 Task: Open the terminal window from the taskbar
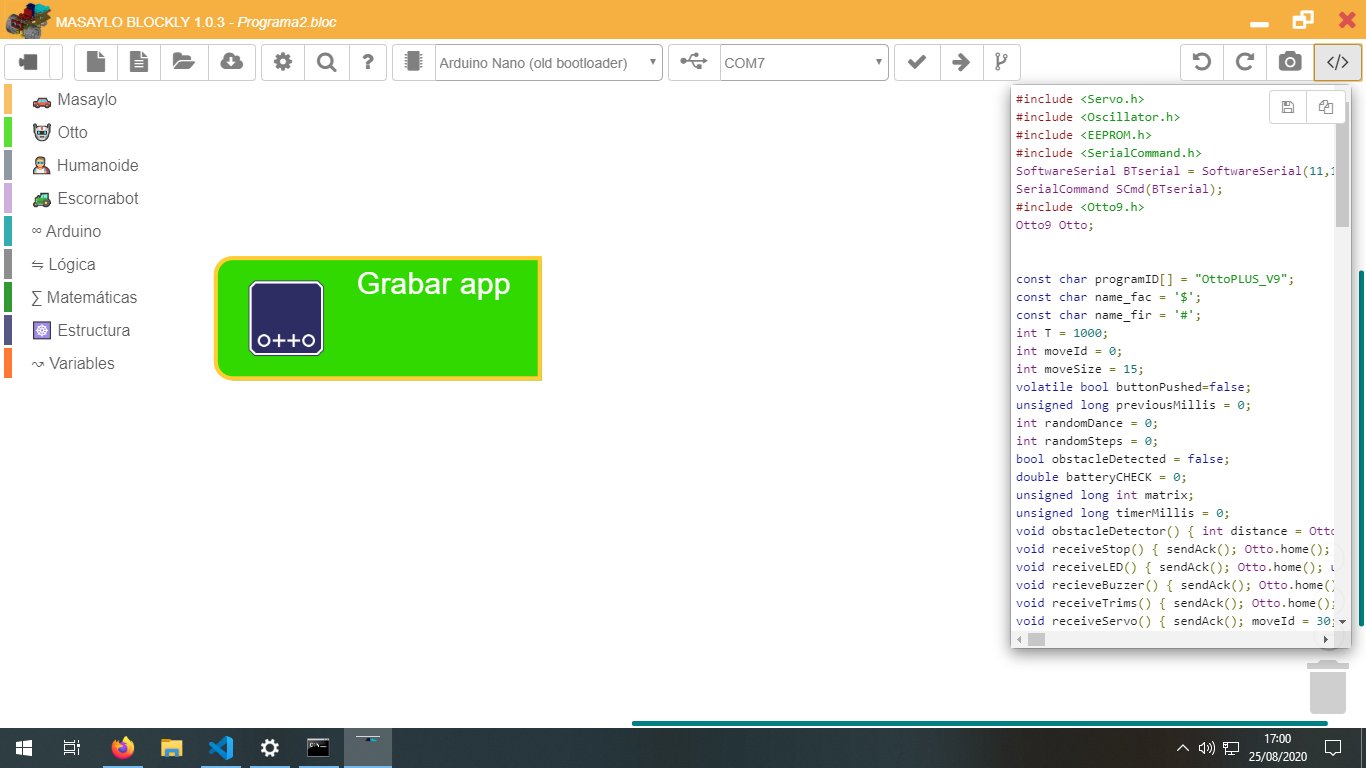click(x=319, y=748)
